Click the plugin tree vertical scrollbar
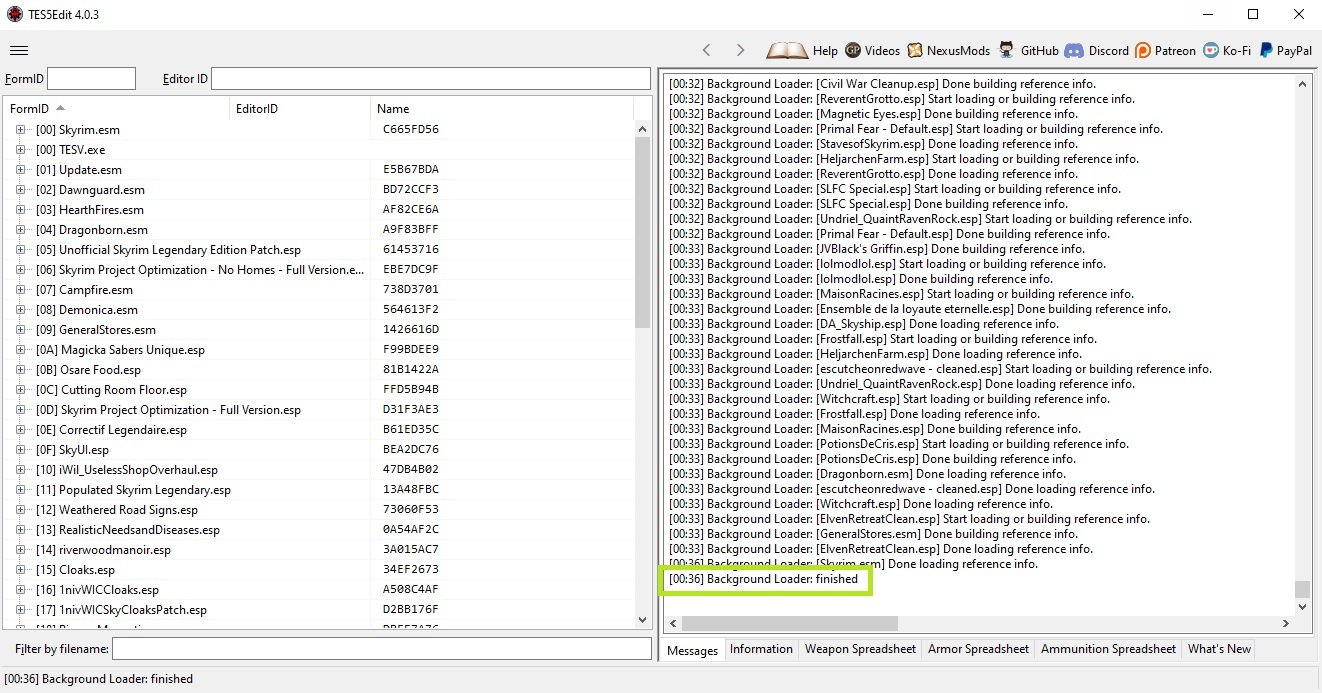 coord(643,375)
